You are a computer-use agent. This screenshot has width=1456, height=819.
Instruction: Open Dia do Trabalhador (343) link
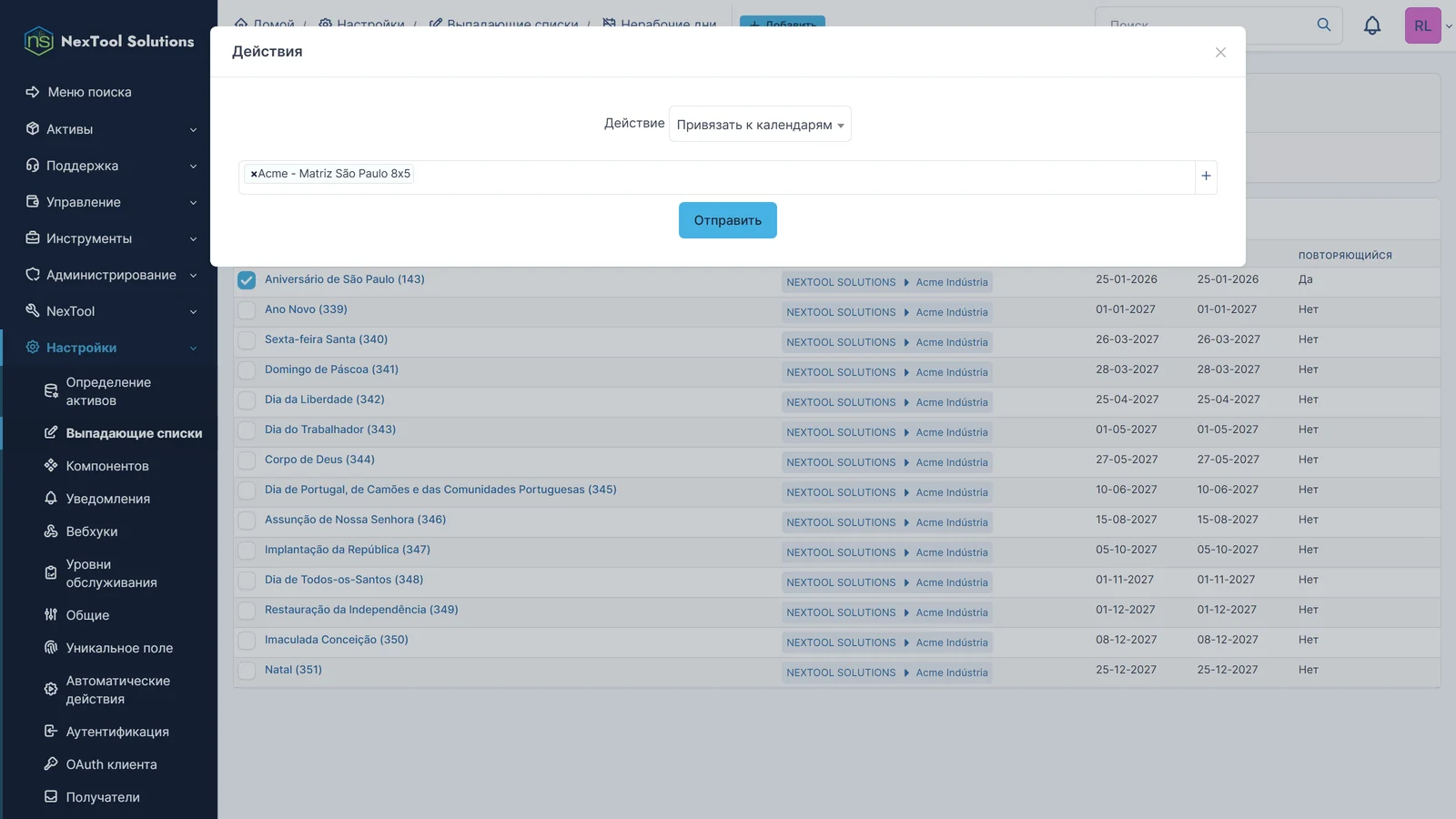pos(330,430)
